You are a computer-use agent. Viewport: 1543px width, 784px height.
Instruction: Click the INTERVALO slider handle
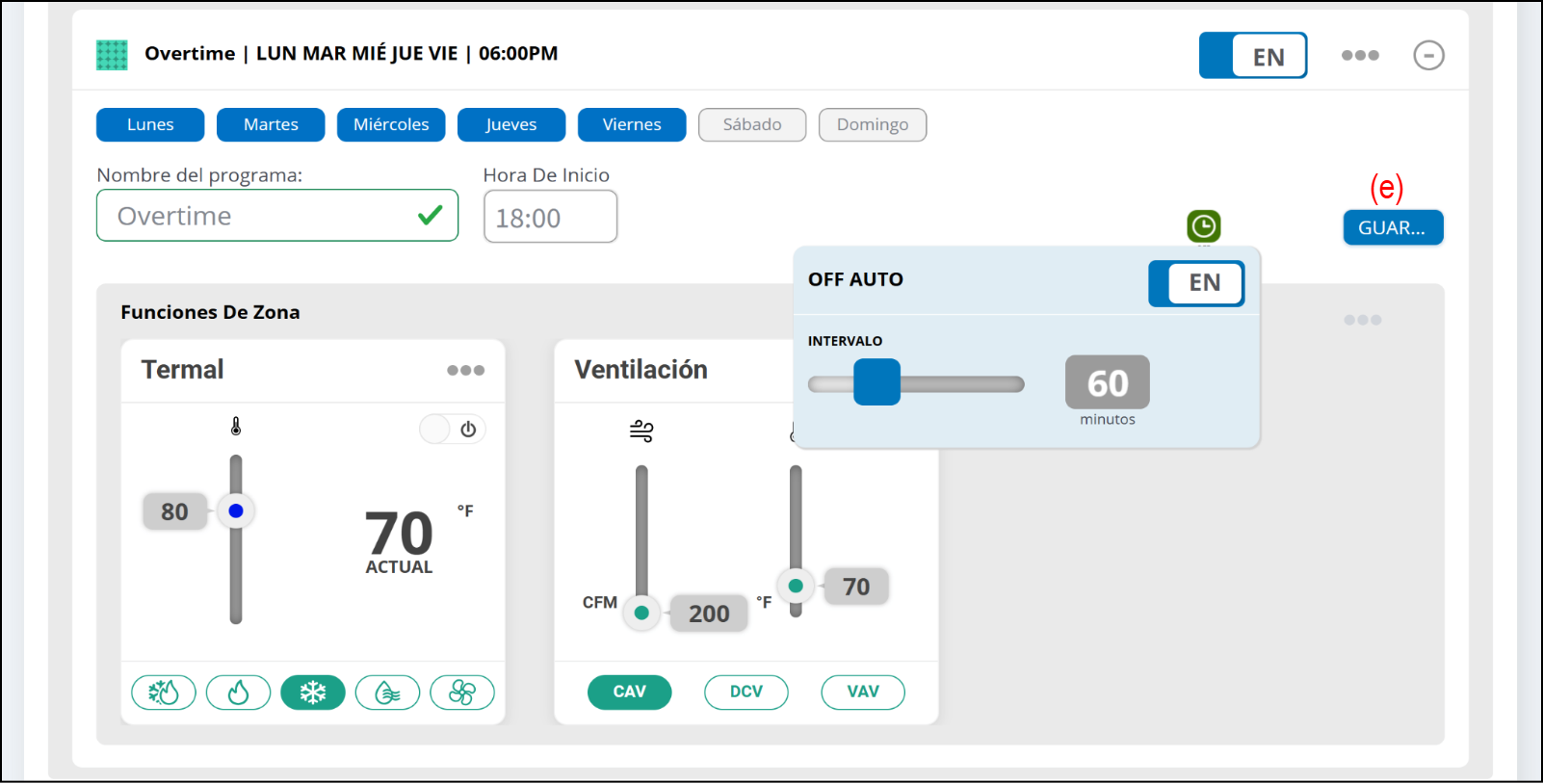pos(876,382)
